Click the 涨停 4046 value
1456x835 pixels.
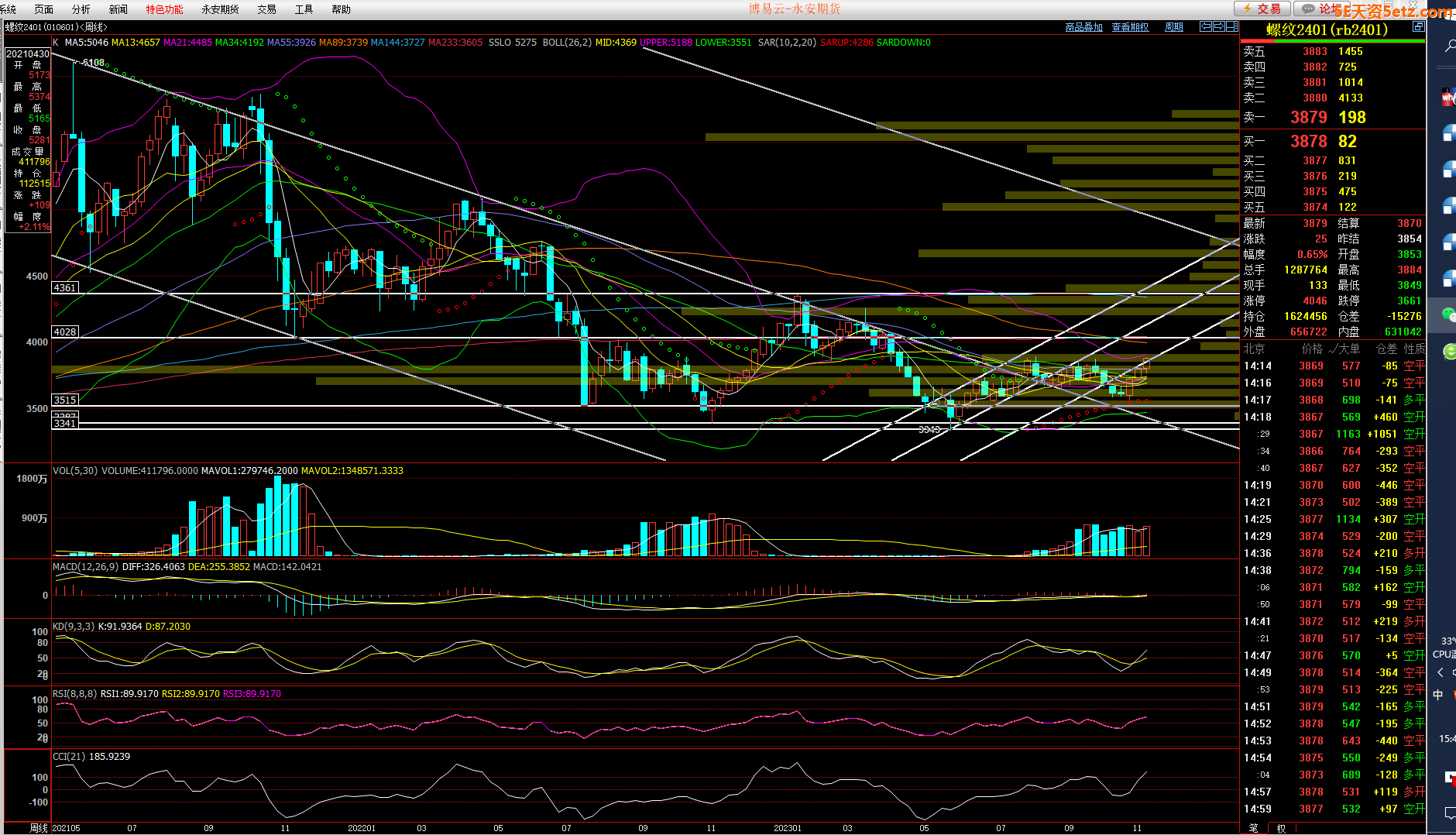[x=1315, y=301]
